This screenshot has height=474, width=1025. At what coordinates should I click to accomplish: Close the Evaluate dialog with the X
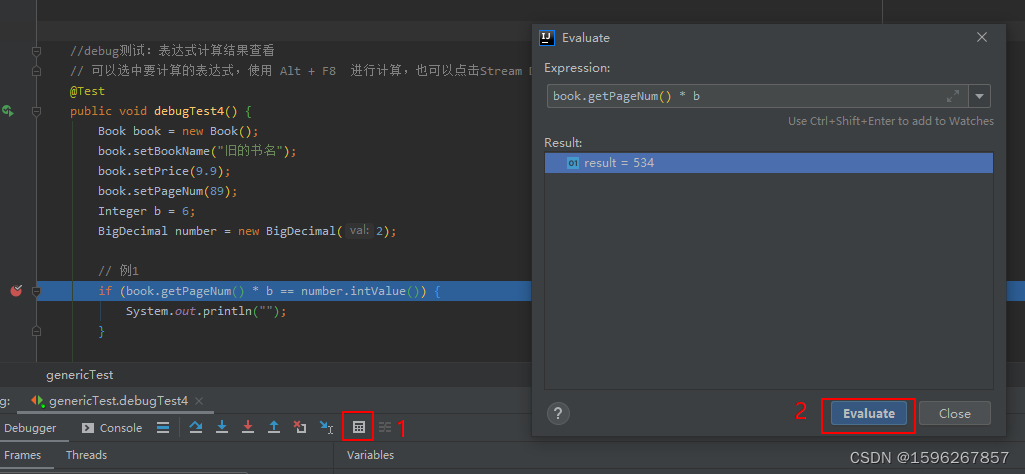(x=981, y=38)
